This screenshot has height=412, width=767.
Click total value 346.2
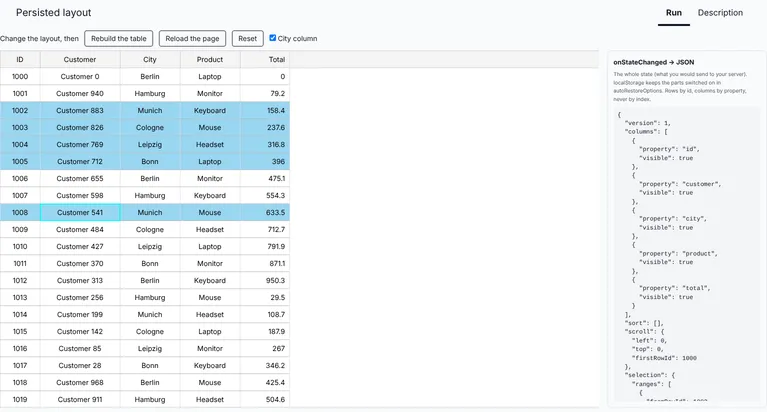pyautogui.click(x=265, y=366)
